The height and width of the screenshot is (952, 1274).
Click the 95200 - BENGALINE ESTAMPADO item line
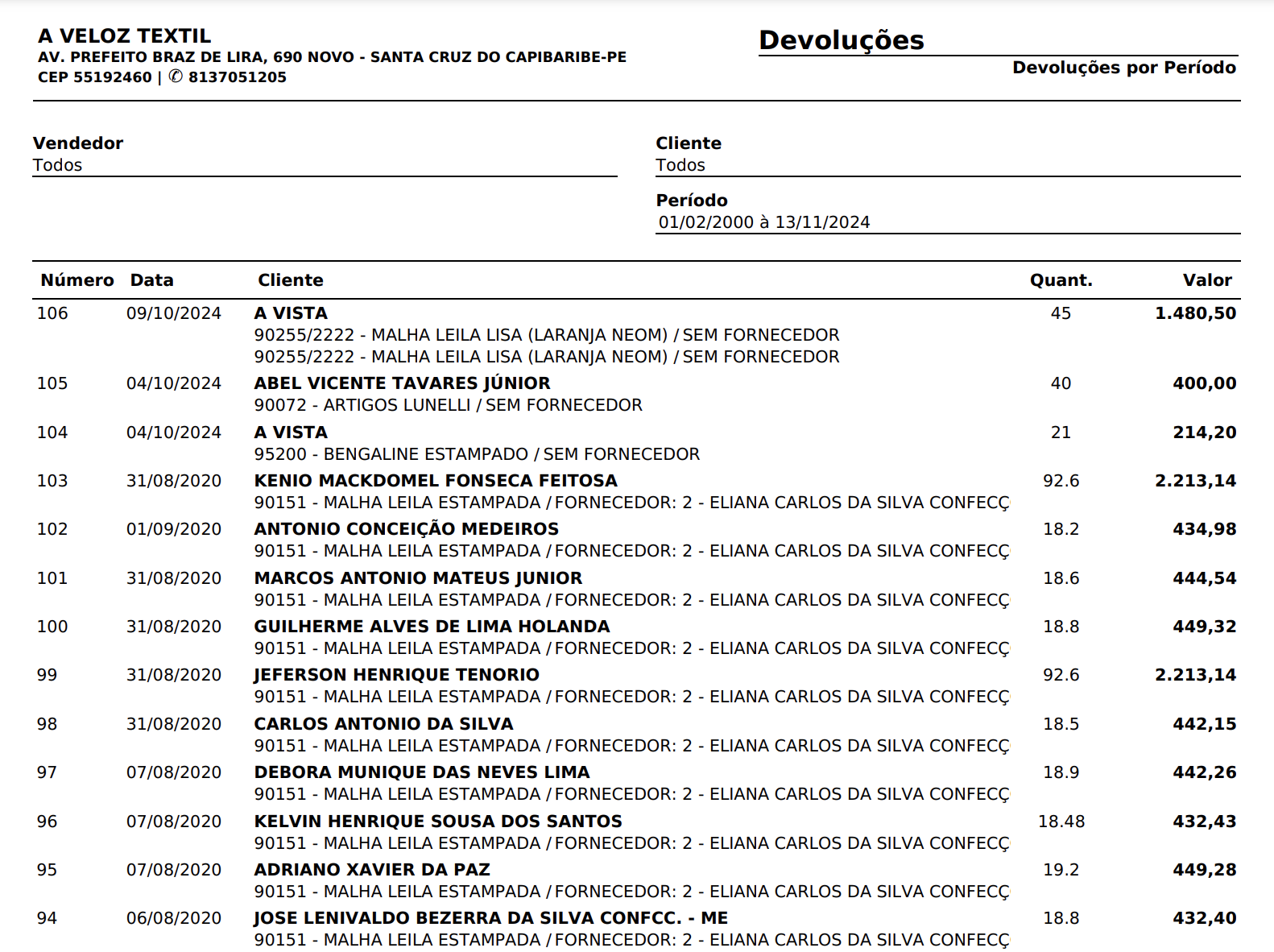click(477, 454)
